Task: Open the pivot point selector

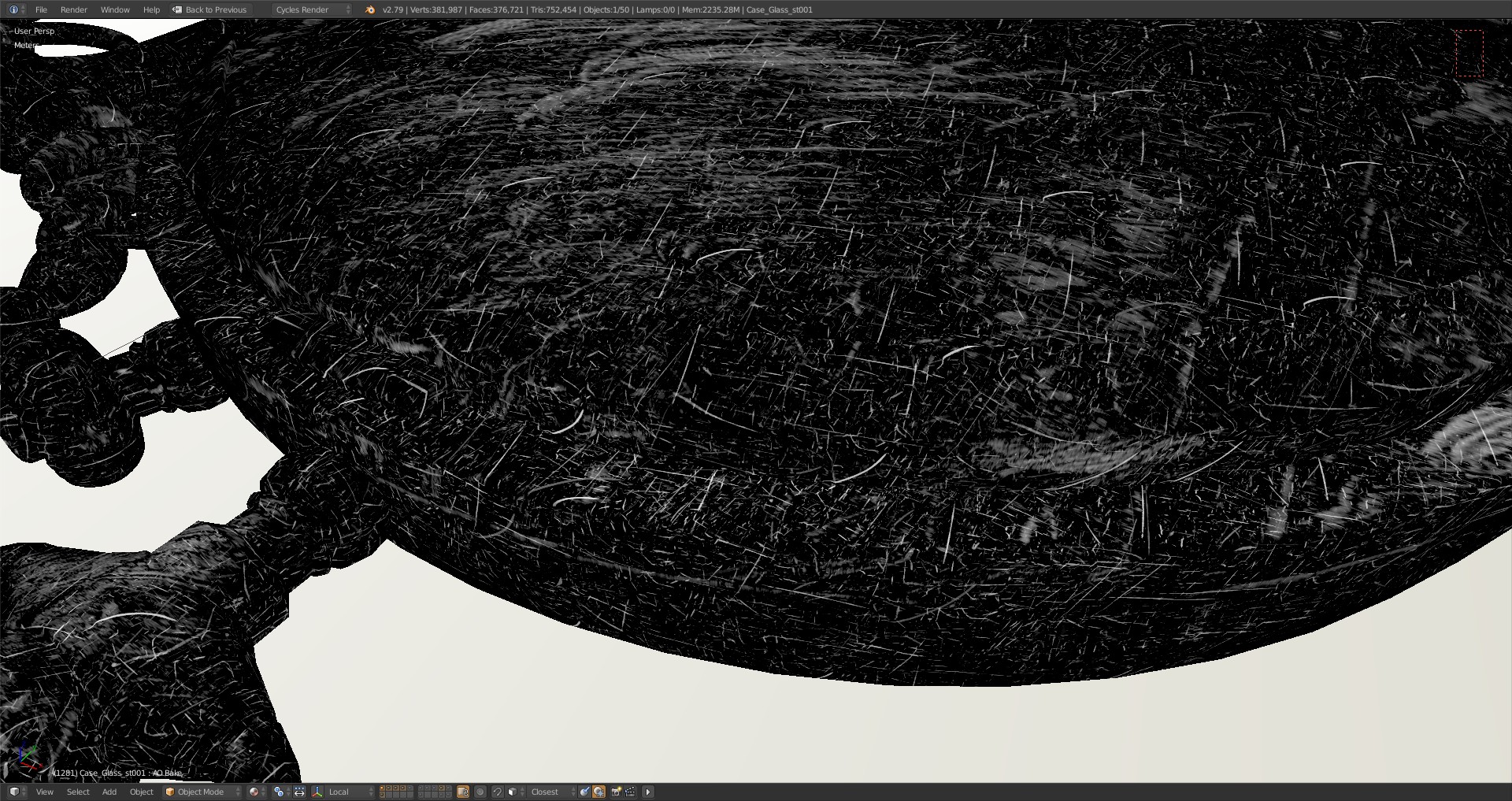Action: 280,792
